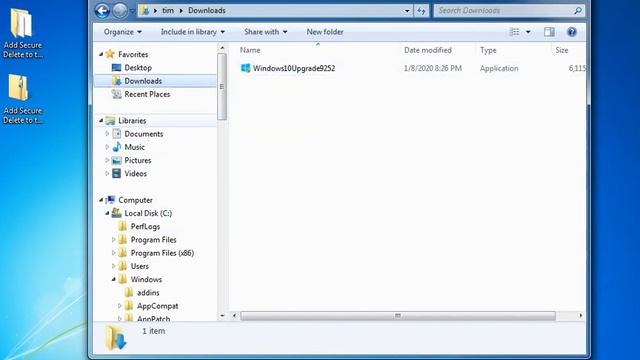Click the navigation pane scroll down arrow
Viewport: 640px width, 360px height.
(x=222, y=316)
